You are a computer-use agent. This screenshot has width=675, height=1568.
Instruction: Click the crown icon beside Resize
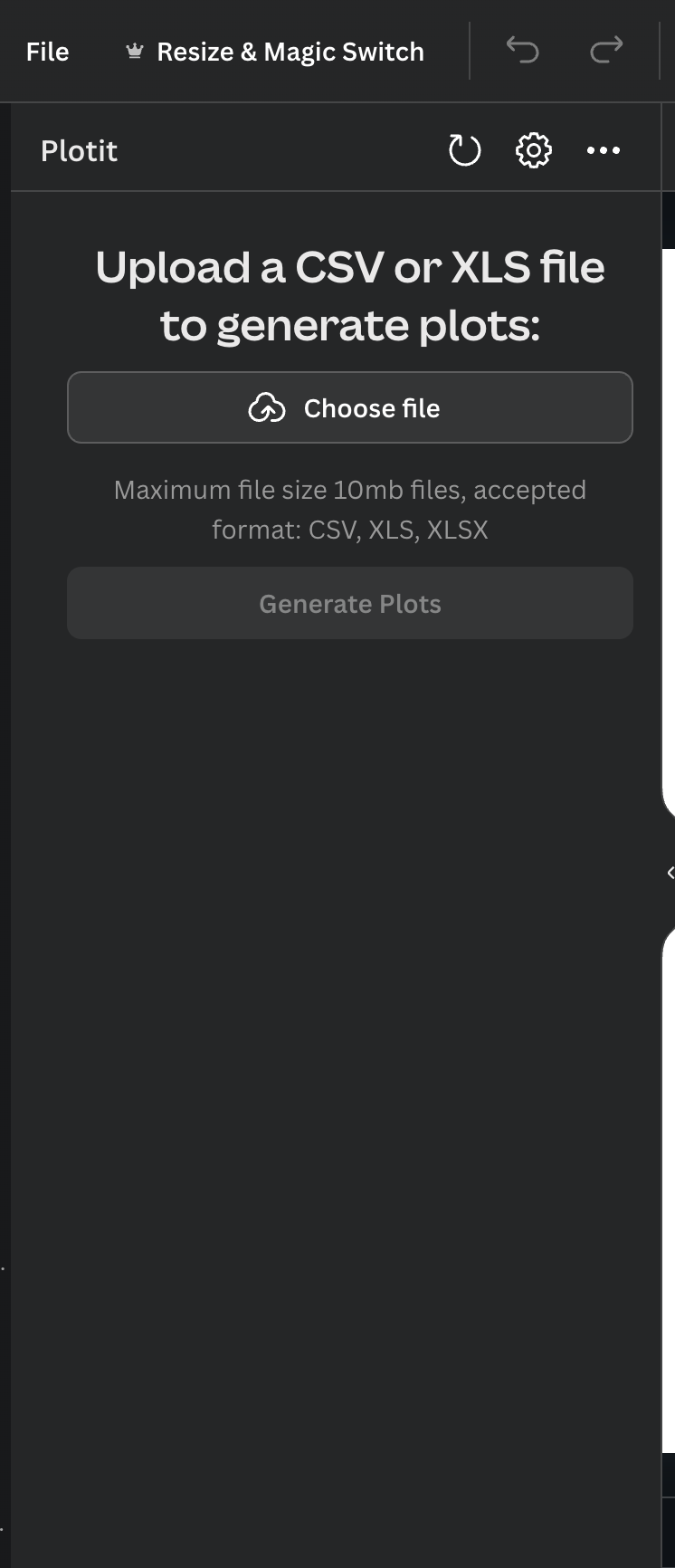click(135, 52)
